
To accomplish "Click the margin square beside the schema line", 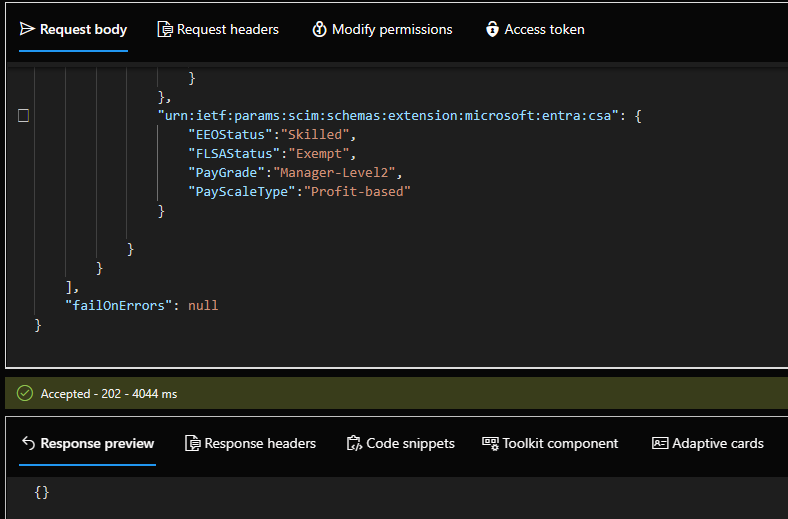I will coord(24,116).
